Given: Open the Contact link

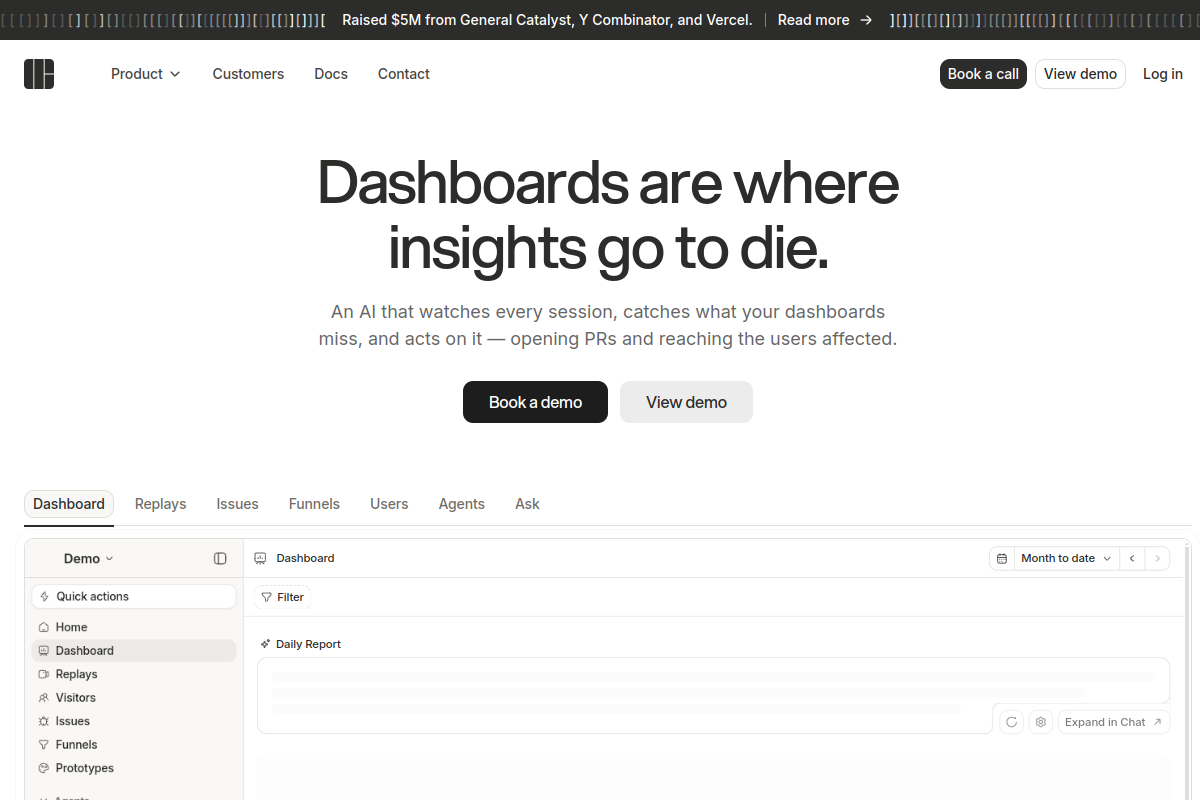Looking at the screenshot, I should [x=404, y=74].
